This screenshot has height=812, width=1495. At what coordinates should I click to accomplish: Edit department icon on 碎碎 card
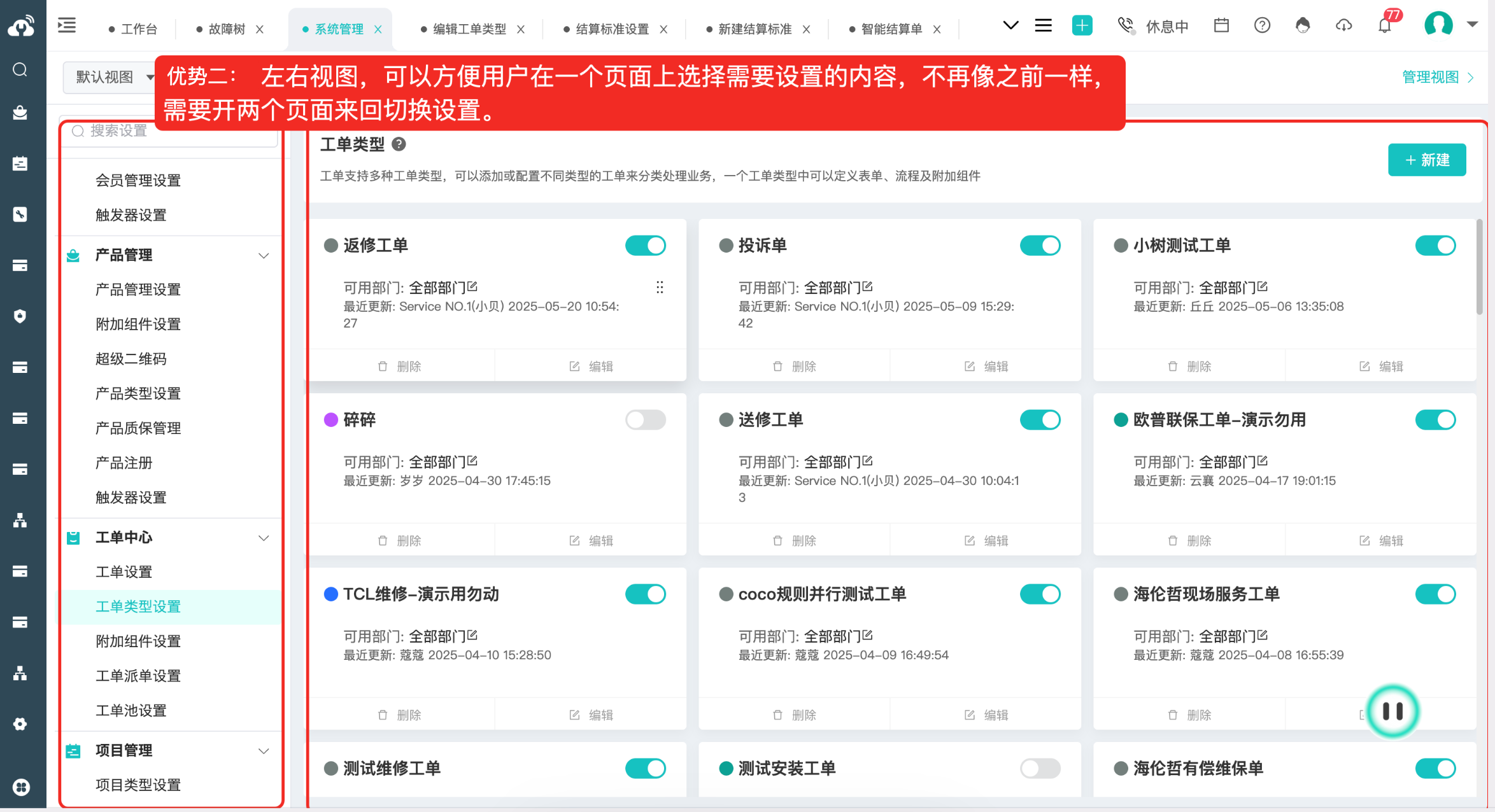(x=472, y=461)
